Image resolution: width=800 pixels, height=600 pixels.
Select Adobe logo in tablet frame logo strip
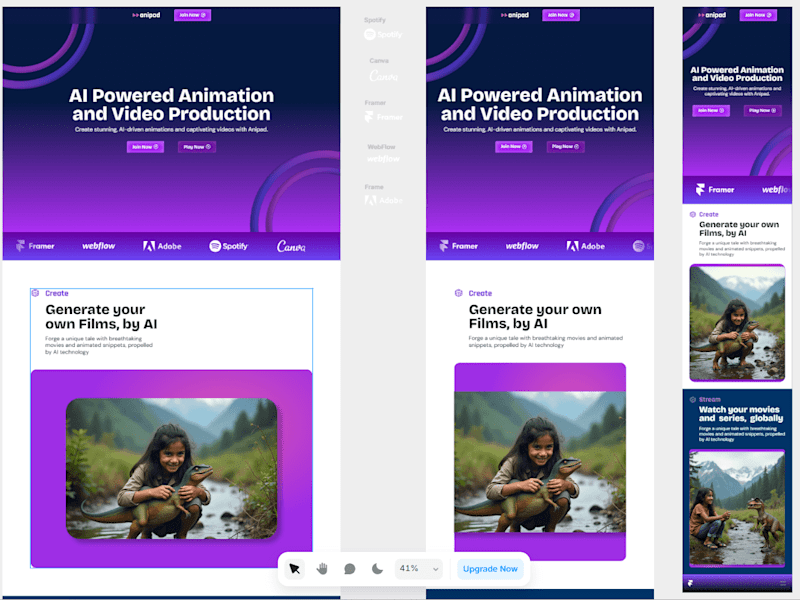click(585, 246)
